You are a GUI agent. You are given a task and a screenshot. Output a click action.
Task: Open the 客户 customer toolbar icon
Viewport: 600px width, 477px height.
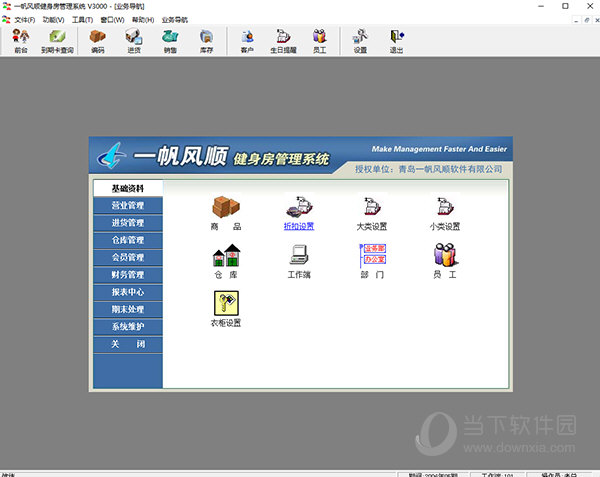(247, 41)
